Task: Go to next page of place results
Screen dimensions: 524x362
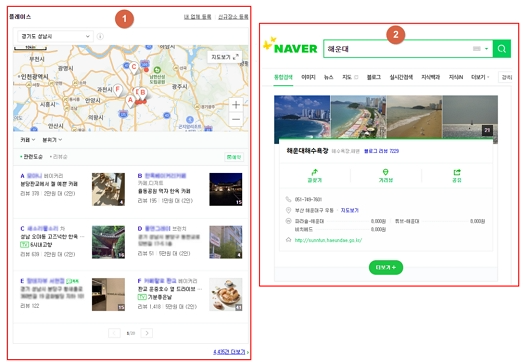Action: coord(147,333)
